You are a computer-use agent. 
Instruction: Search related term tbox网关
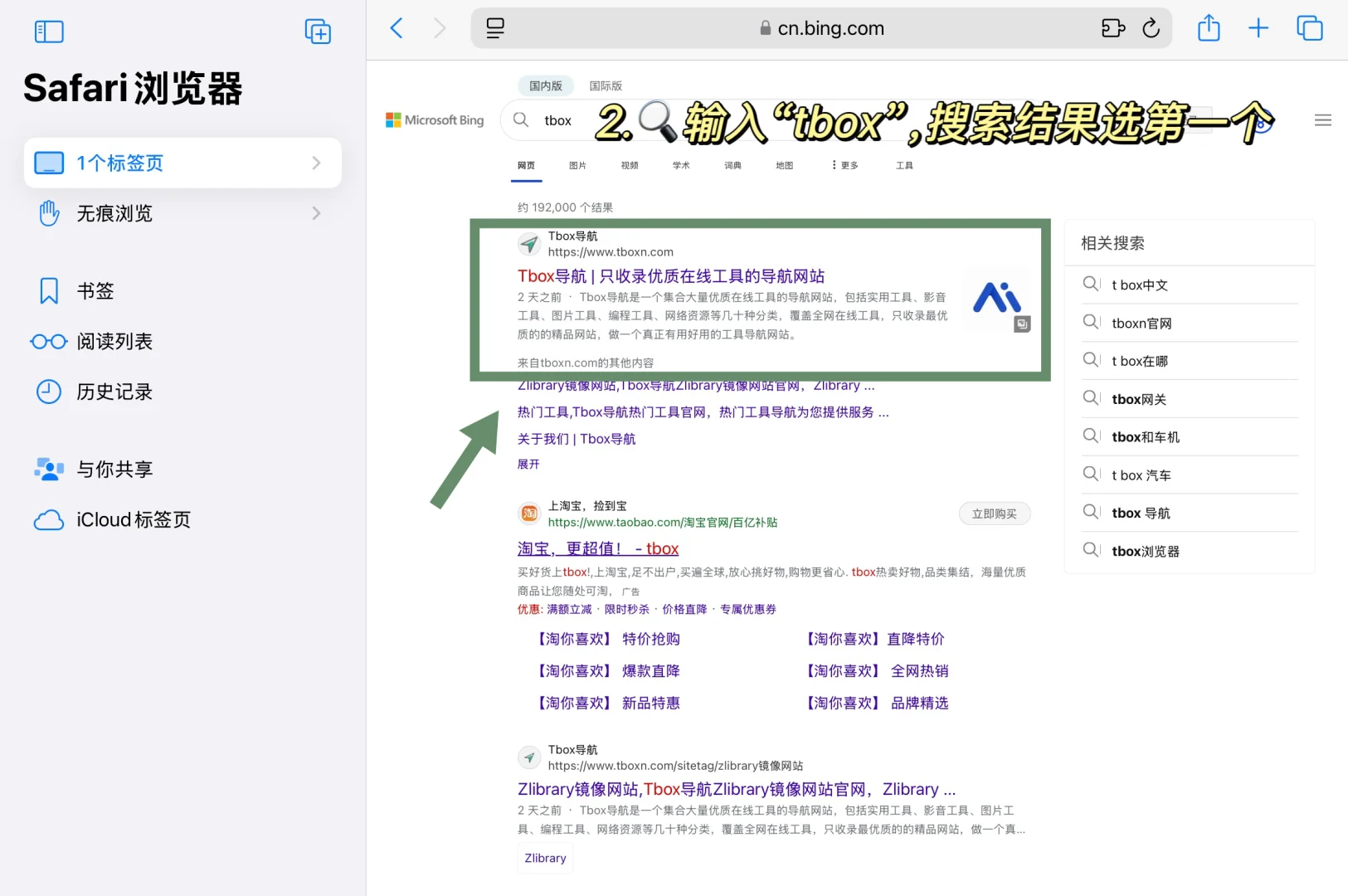click(1190, 399)
